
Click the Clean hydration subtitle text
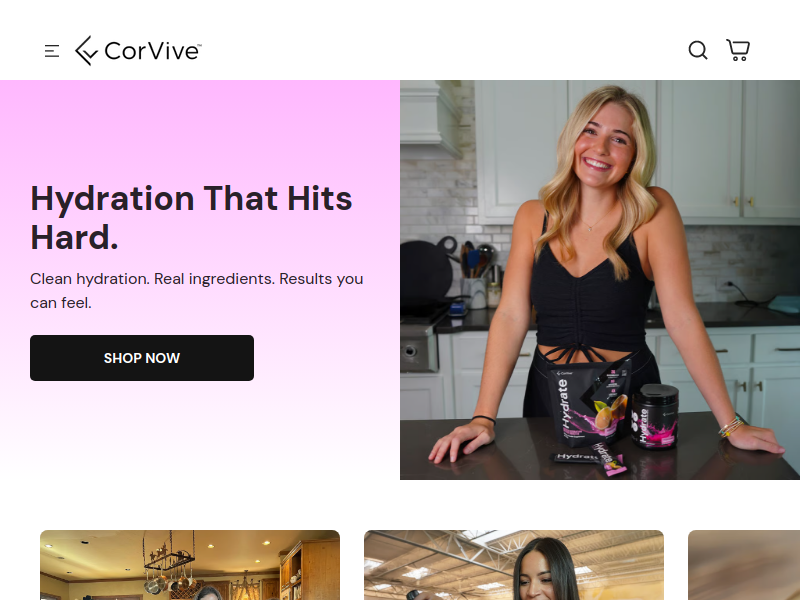[x=196, y=291]
